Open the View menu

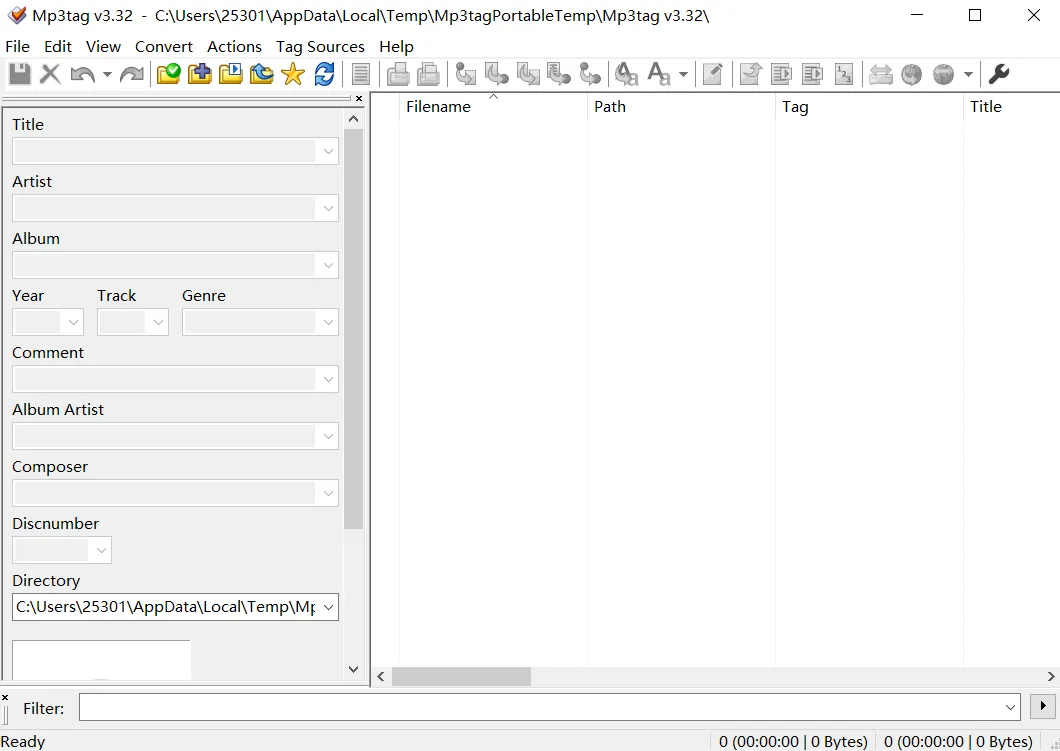[x=103, y=46]
